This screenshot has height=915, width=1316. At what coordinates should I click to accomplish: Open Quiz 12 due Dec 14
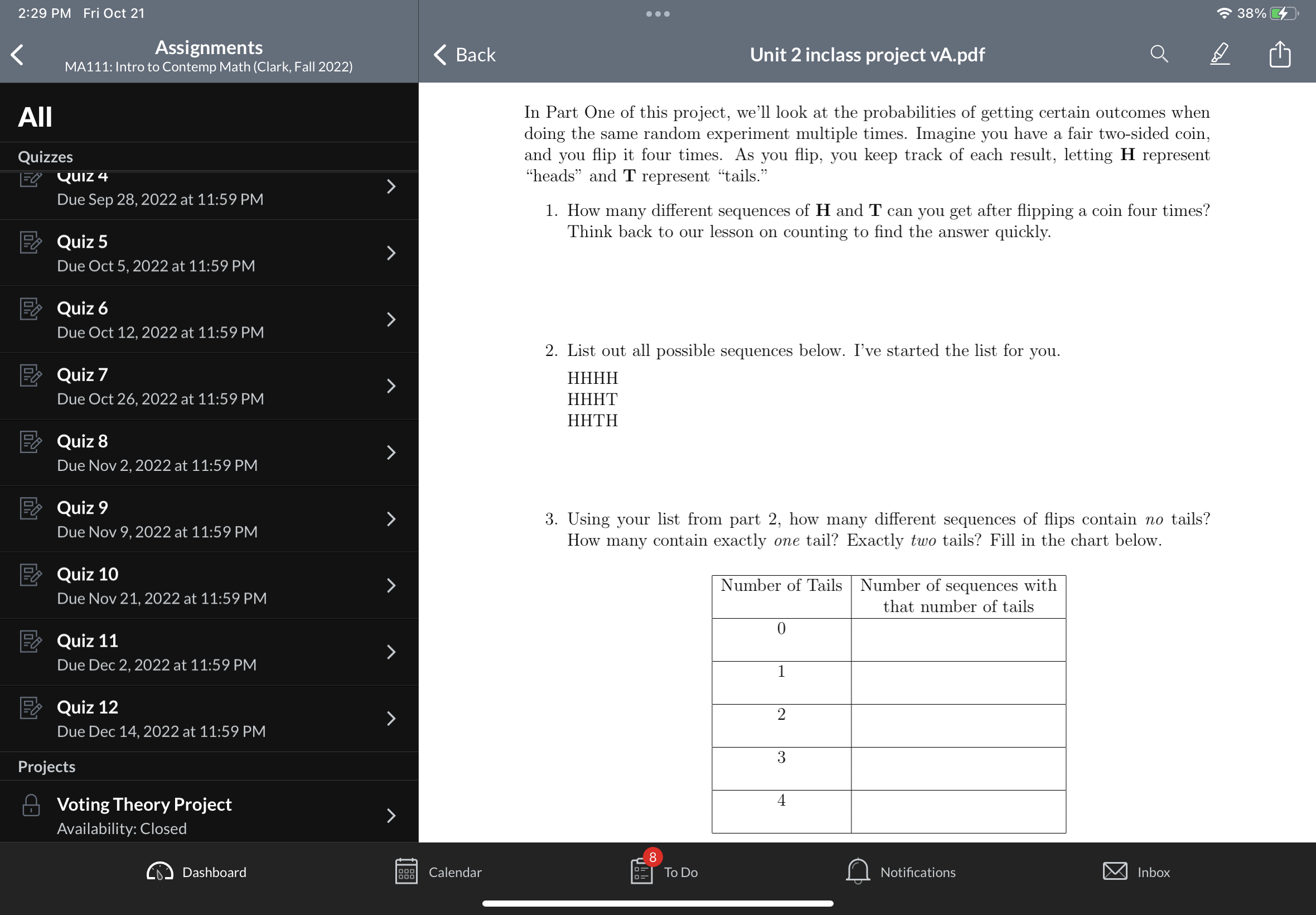[87, 706]
